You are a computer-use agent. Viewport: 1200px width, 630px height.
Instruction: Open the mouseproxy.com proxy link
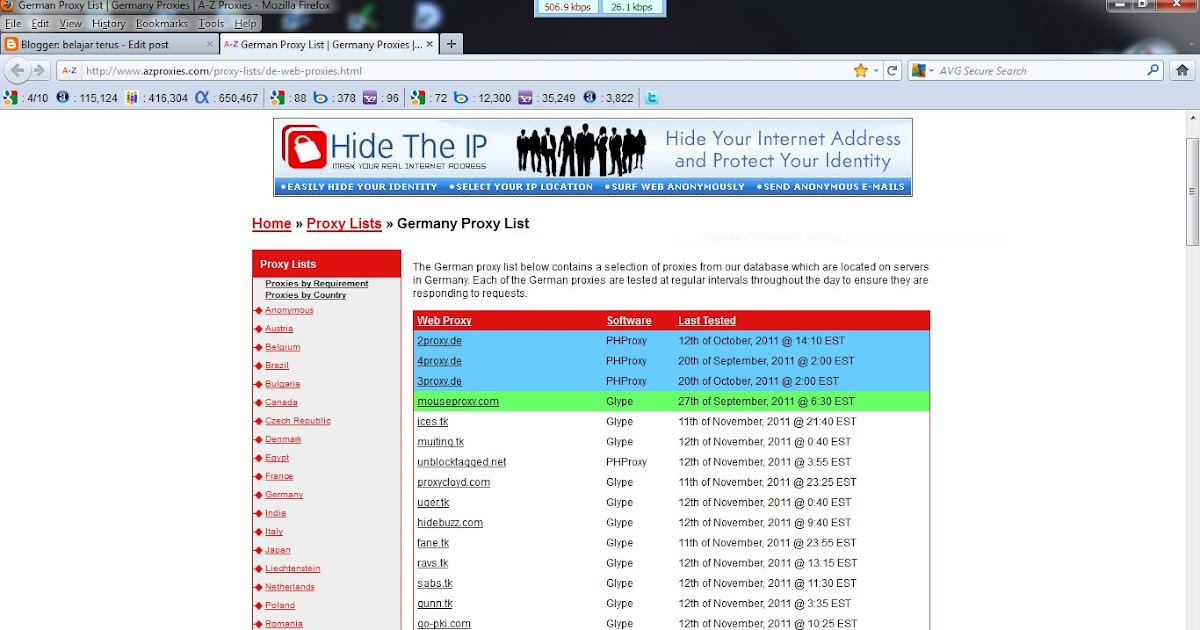458,401
